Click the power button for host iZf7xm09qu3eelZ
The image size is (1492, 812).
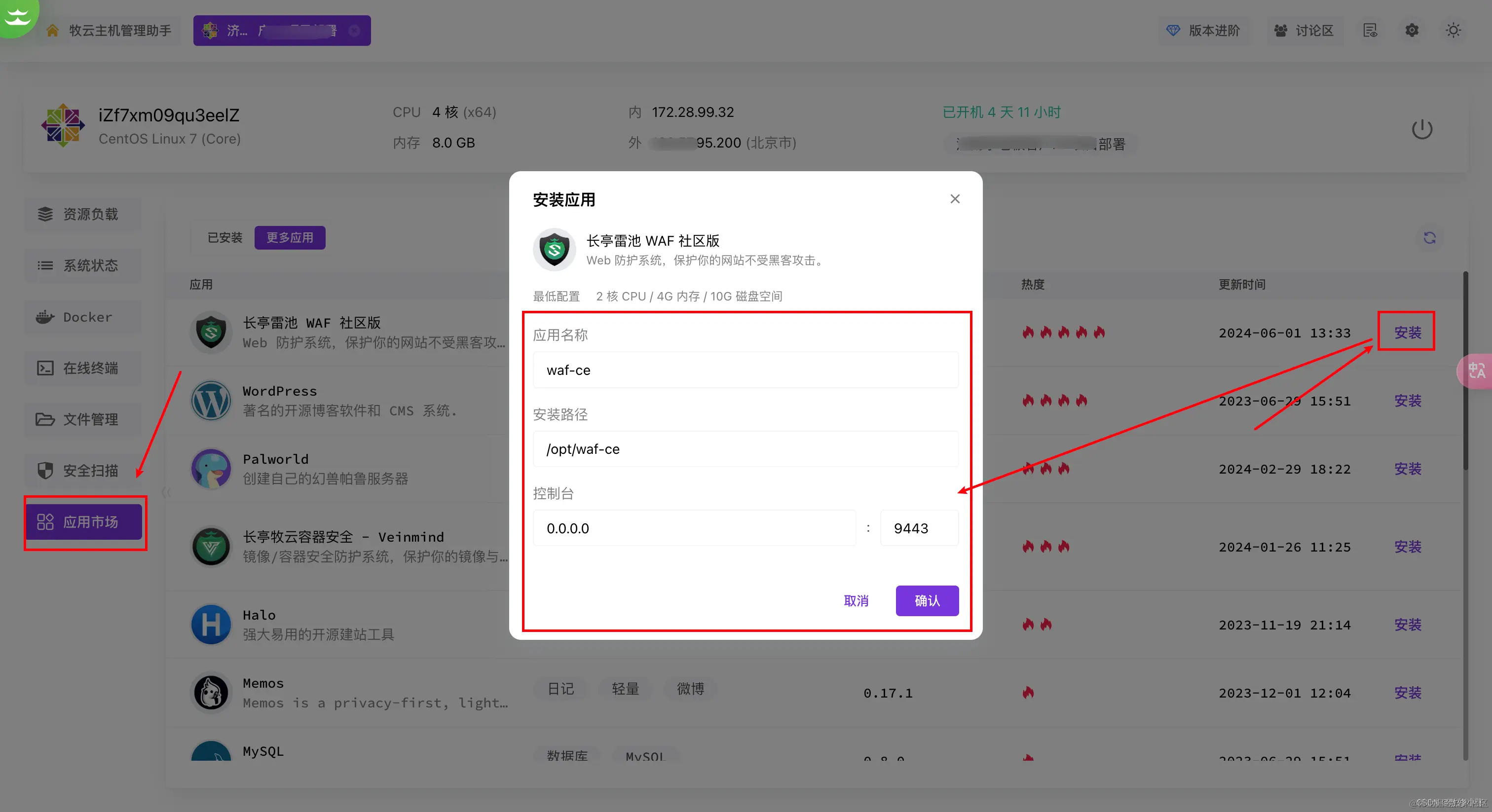[1422, 129]
